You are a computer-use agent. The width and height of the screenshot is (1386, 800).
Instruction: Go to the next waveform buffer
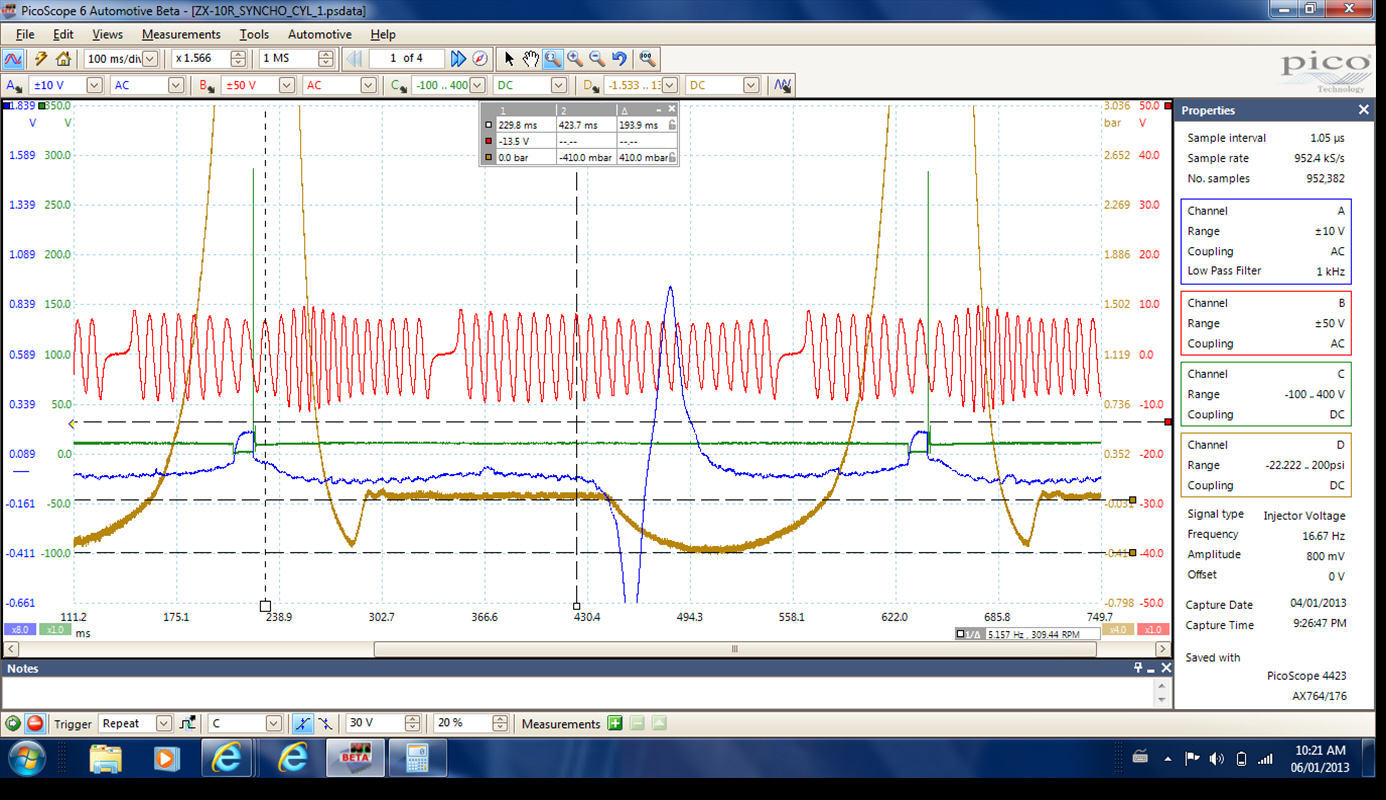point(458,59)
